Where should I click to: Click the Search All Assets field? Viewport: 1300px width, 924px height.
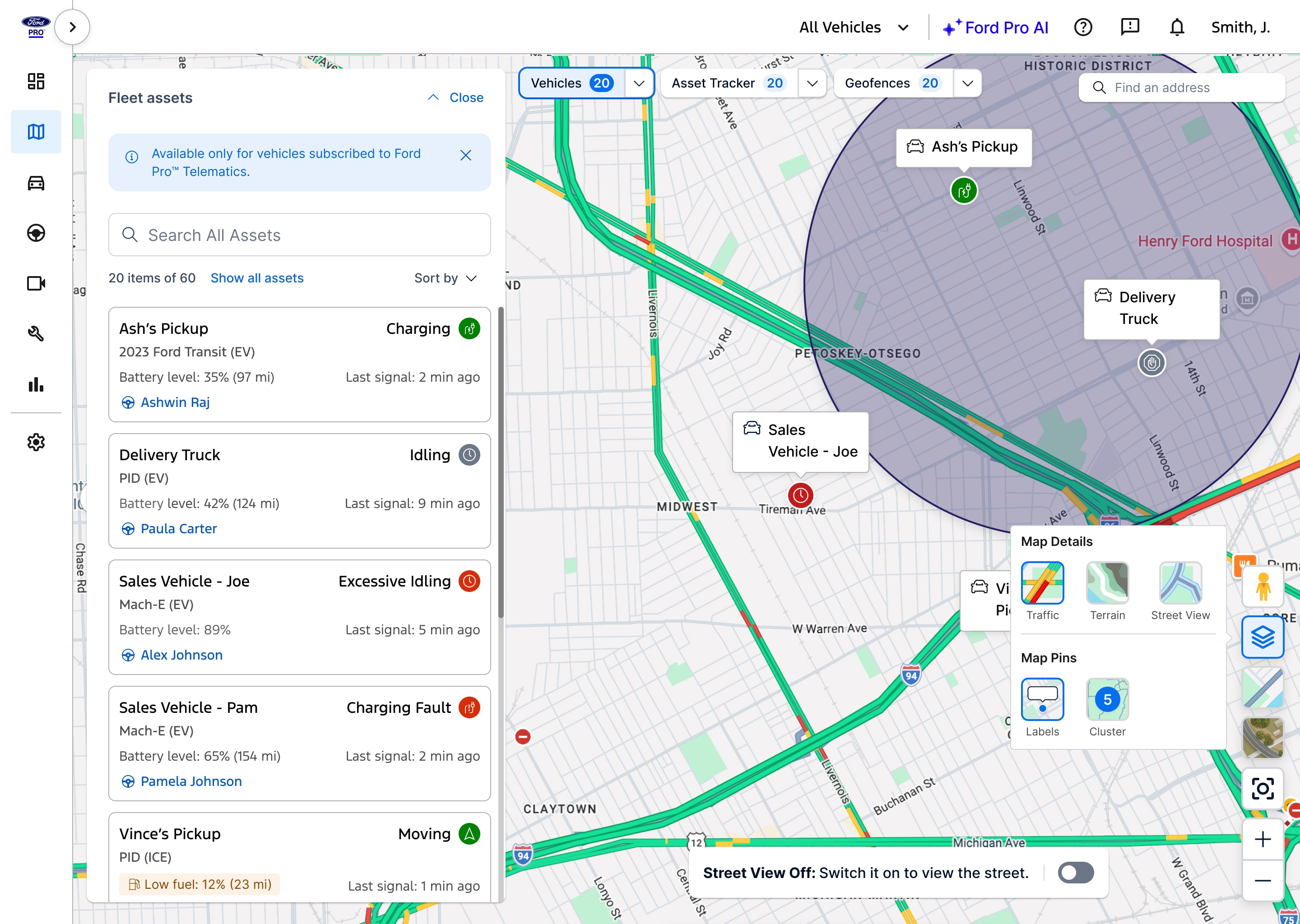tap(299, 235)
